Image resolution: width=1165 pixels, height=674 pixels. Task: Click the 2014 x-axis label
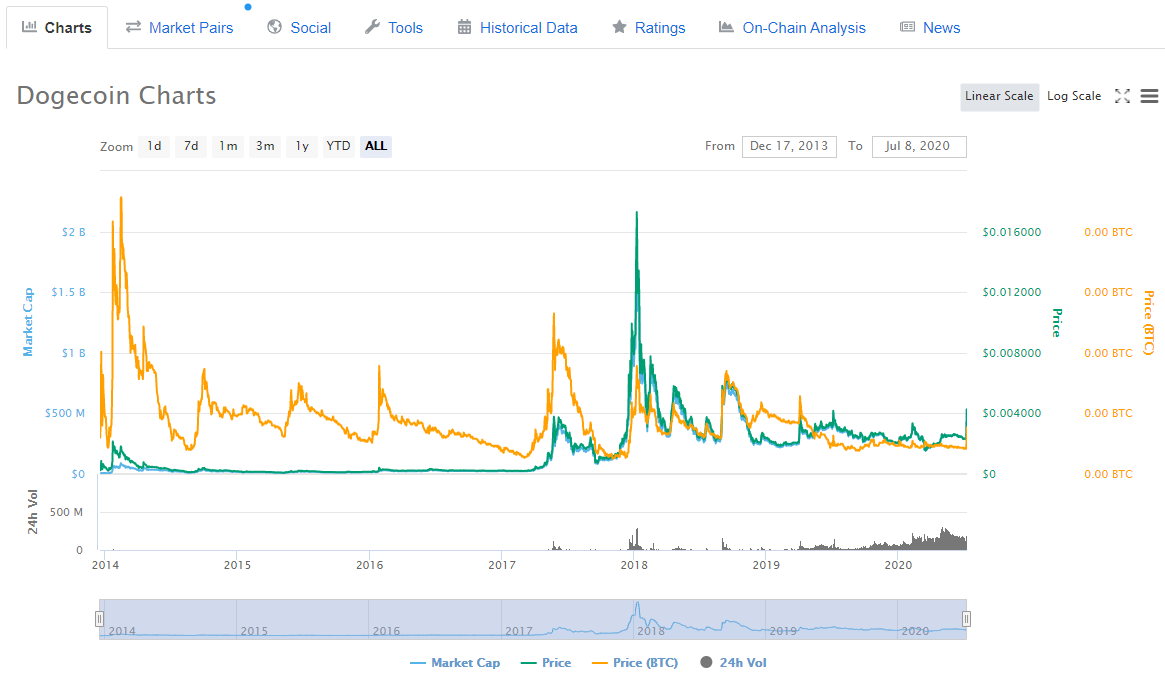[106, 565]
